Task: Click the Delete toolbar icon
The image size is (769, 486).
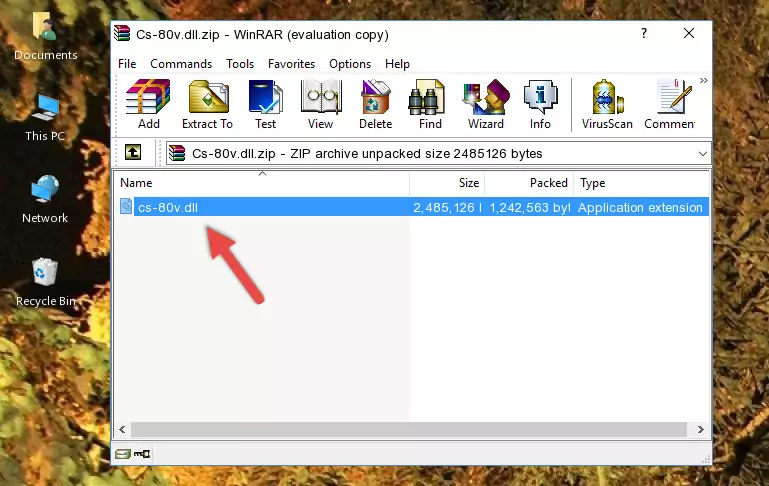Action: pos(376,104)
